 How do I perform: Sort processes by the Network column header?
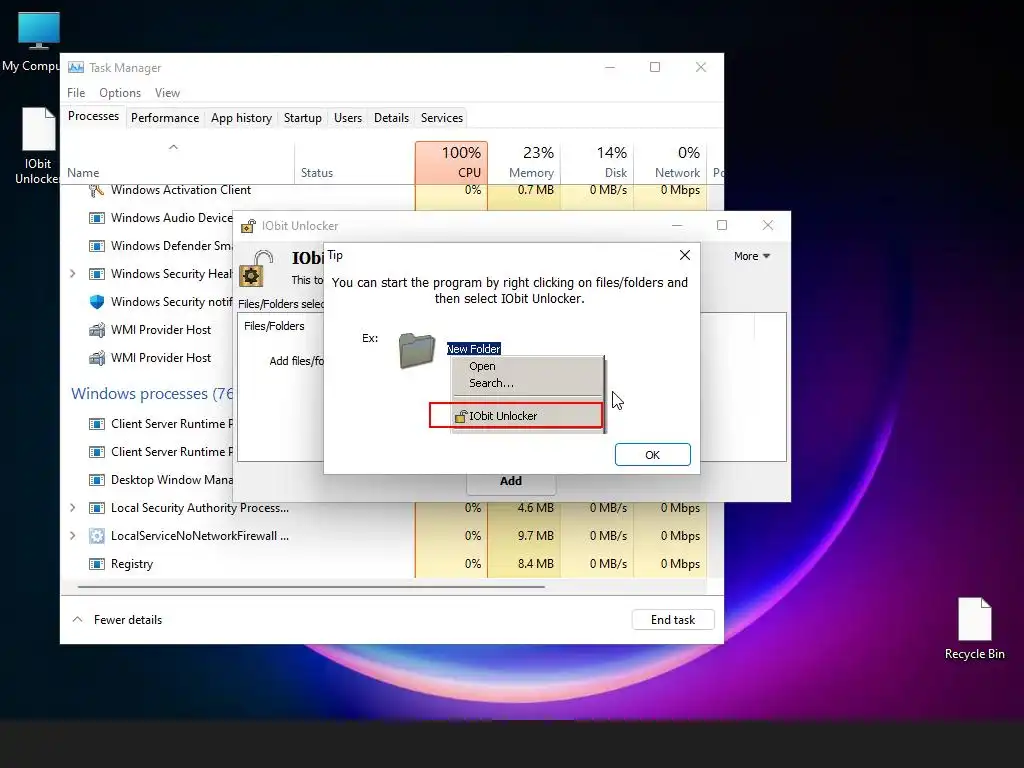pyautogui.click(x=671, y=163)
